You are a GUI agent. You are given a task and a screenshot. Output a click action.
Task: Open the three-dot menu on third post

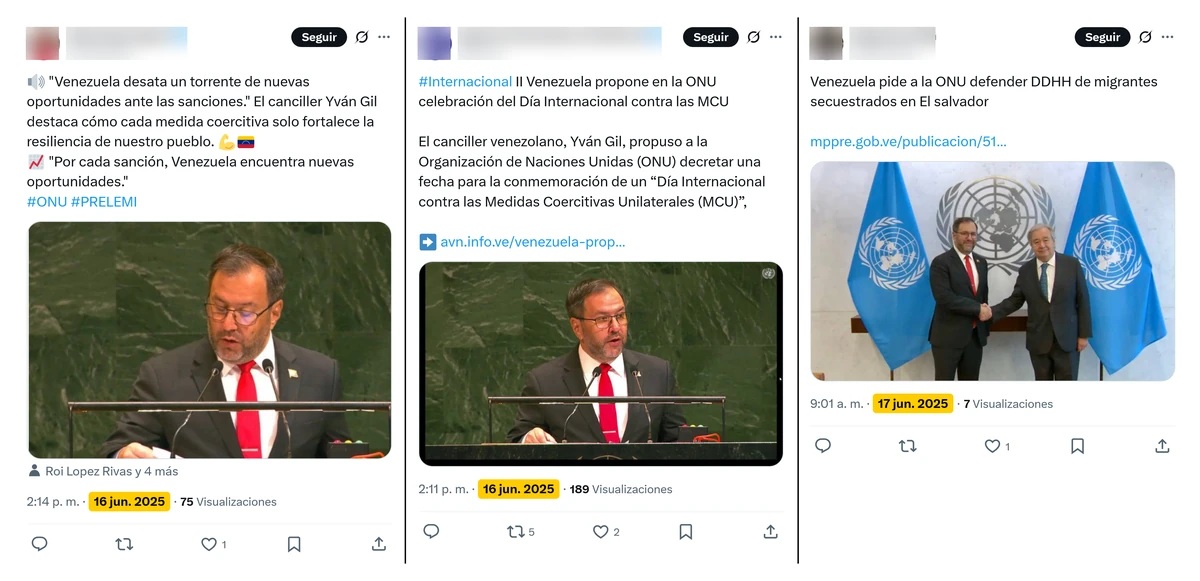coord(1168,37)
